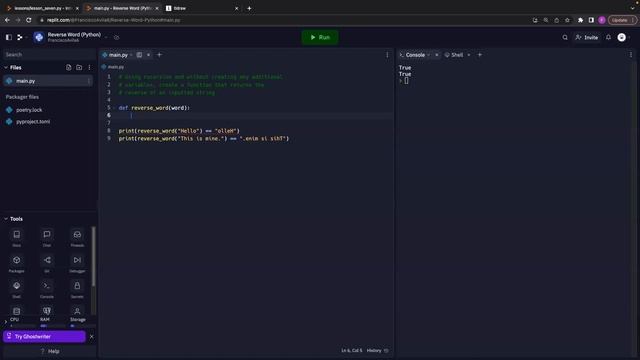Open the Secrets tool
The height and width of the screenshot is (360, 640).
pyautogui.click(x=77, y=290)
